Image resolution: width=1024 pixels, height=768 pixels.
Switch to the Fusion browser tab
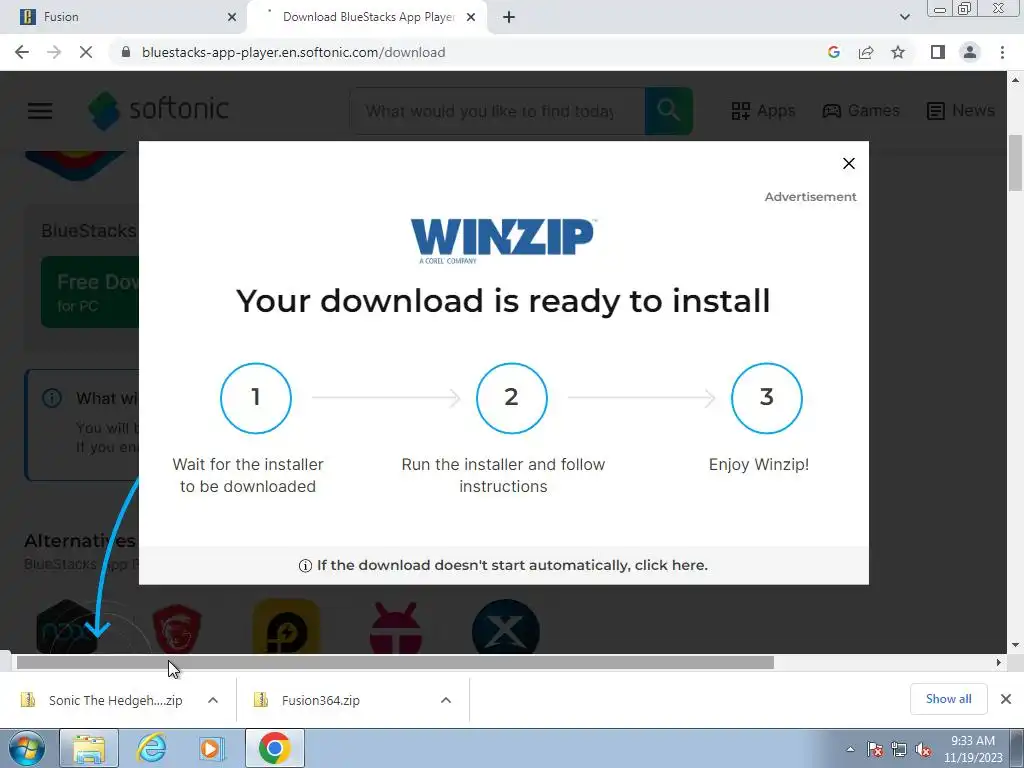[123, 17]
